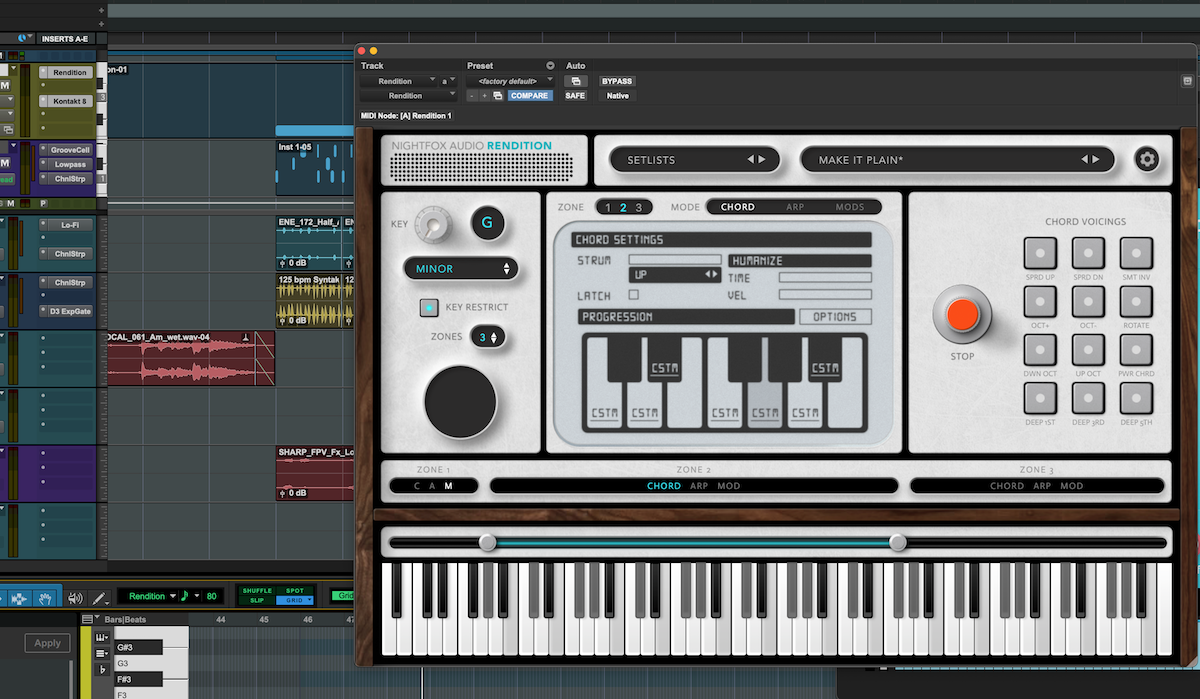The height and width of the screenshot is (699, 1200).
Task: Open the progression OPTIONS
Action: [834, 316]
